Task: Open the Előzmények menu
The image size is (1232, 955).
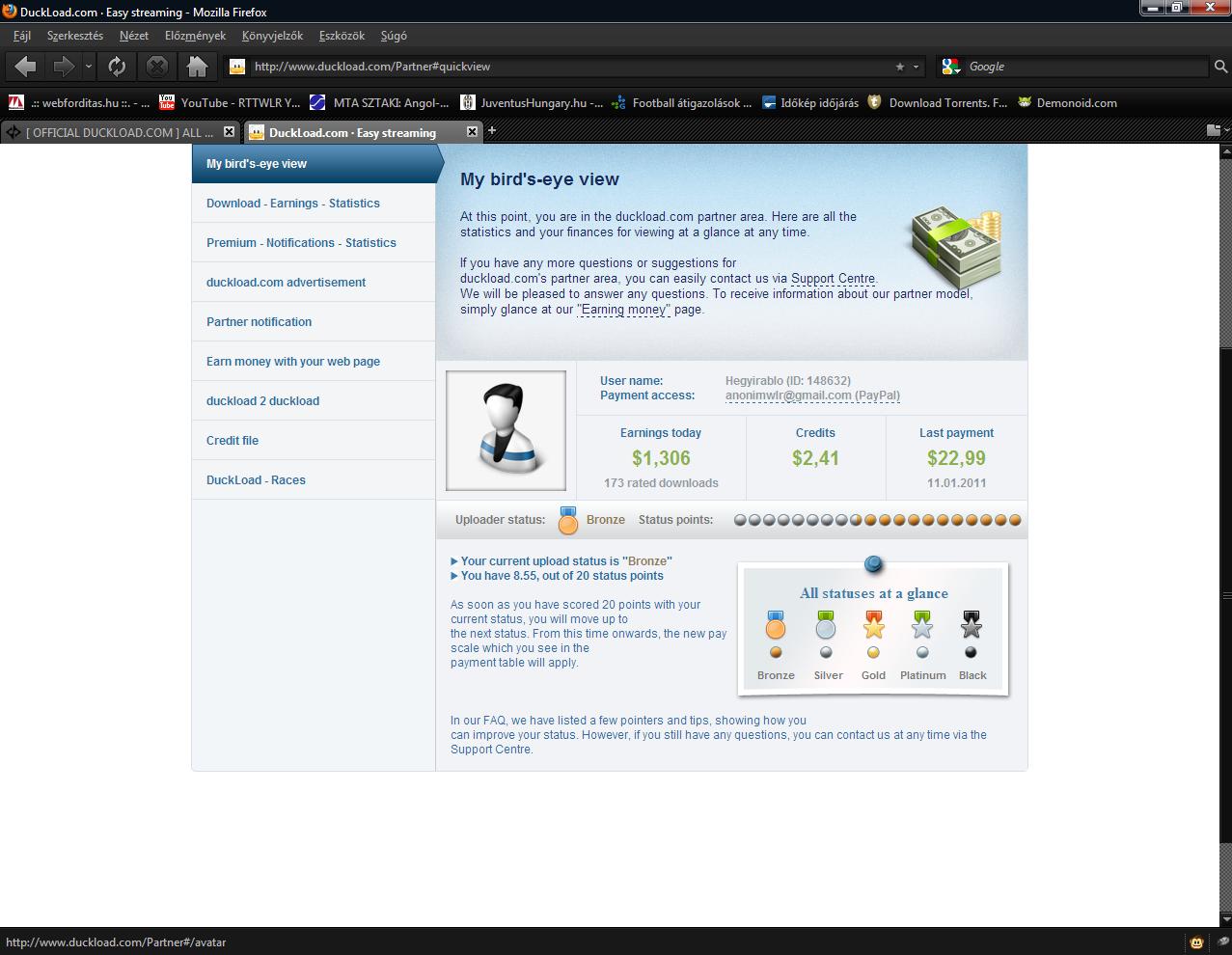Action: click(x=195, y=36)
